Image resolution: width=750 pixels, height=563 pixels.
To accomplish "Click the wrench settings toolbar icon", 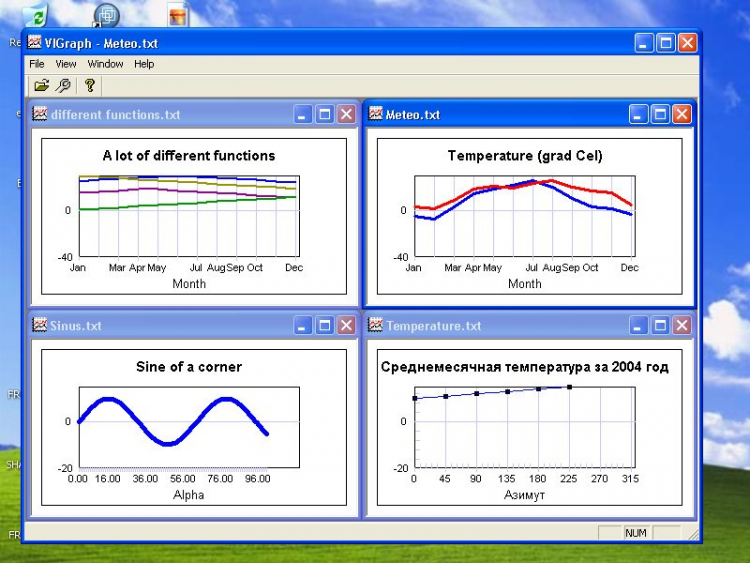I will point(63,86).
